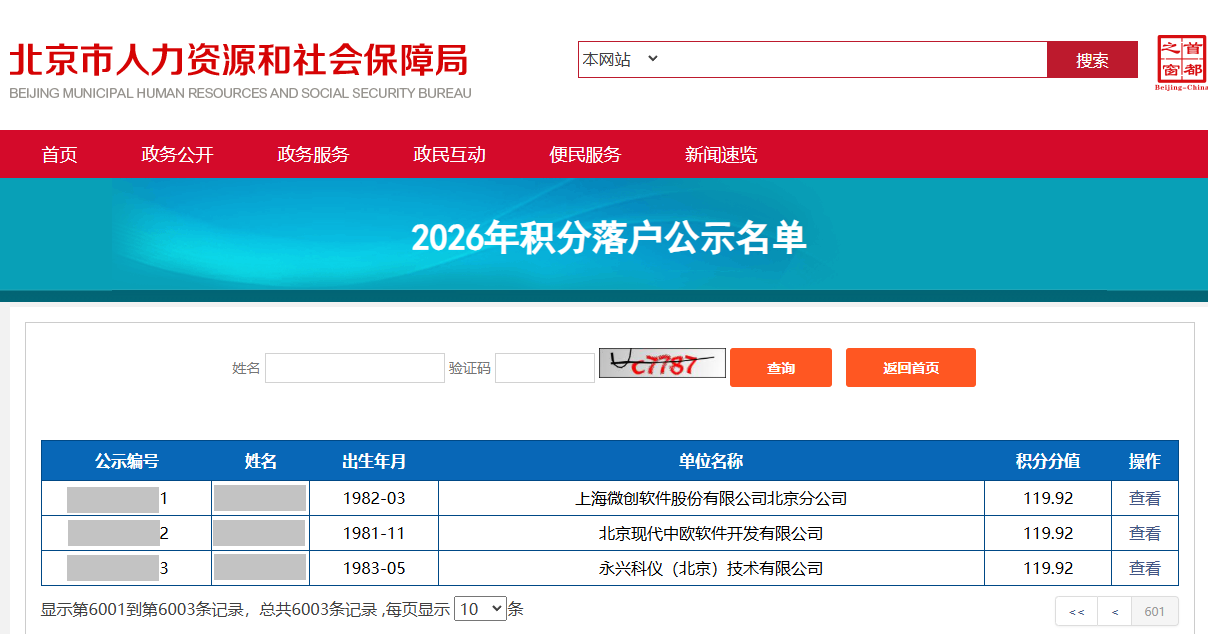Image resolution: width=1208 pixels, height=634 pixels.
Task: Select birth date cell 1981-11
Action: [x=374, y=533]
